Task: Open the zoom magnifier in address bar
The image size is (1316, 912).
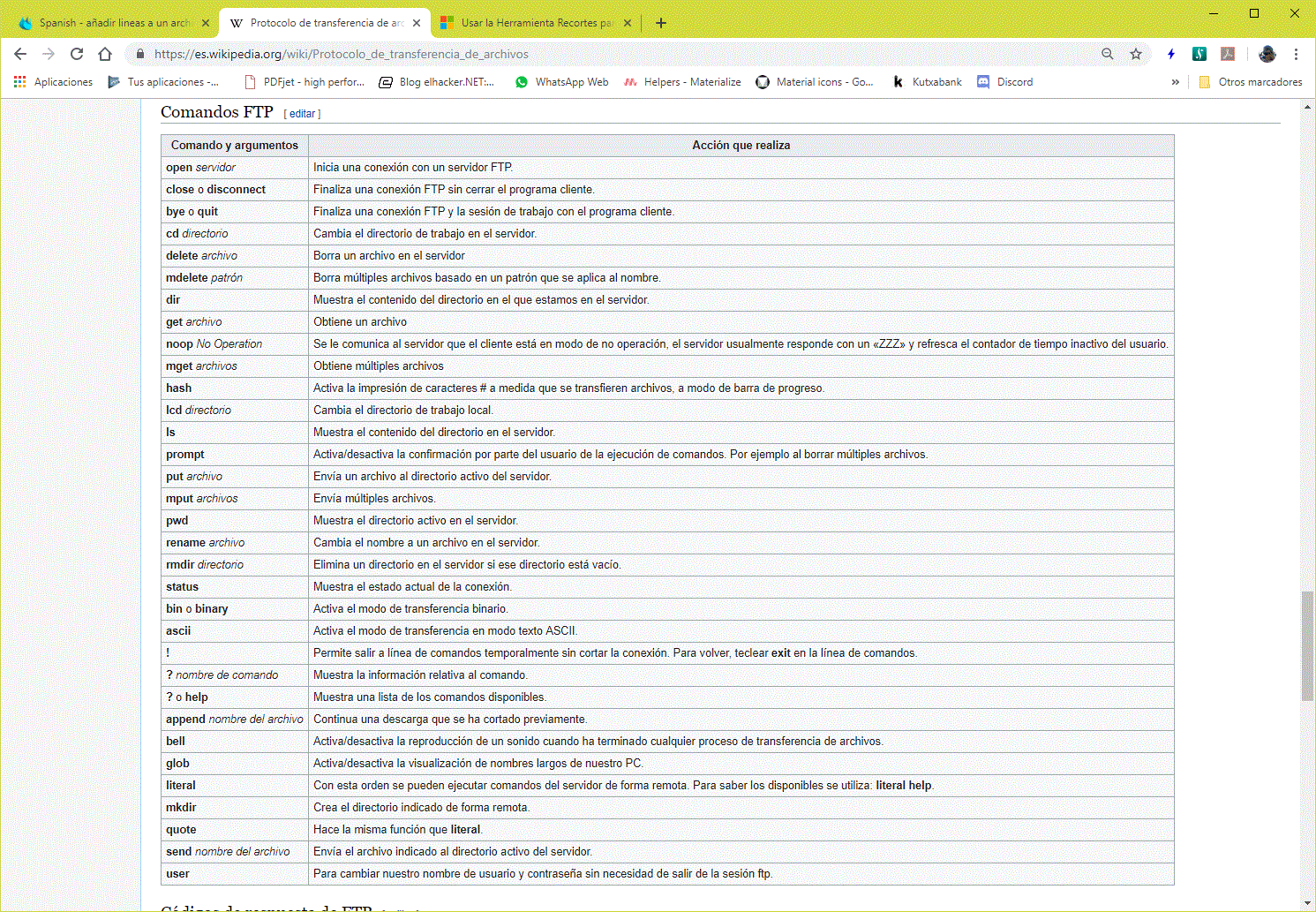Action: [1108, 54]
